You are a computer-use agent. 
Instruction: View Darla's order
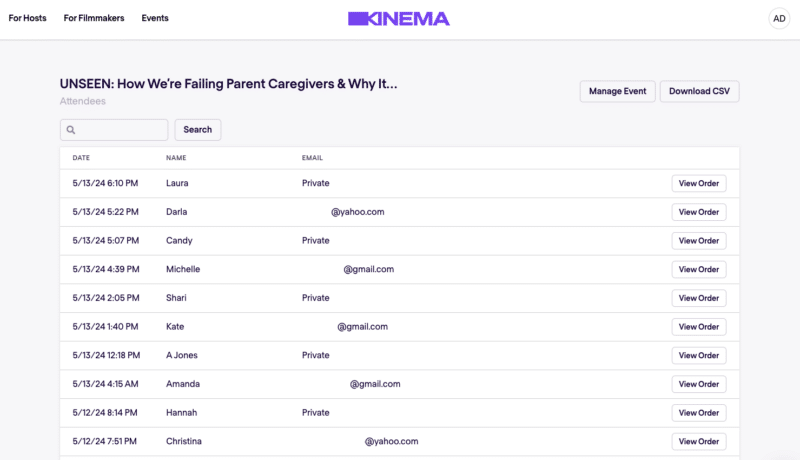699,212
